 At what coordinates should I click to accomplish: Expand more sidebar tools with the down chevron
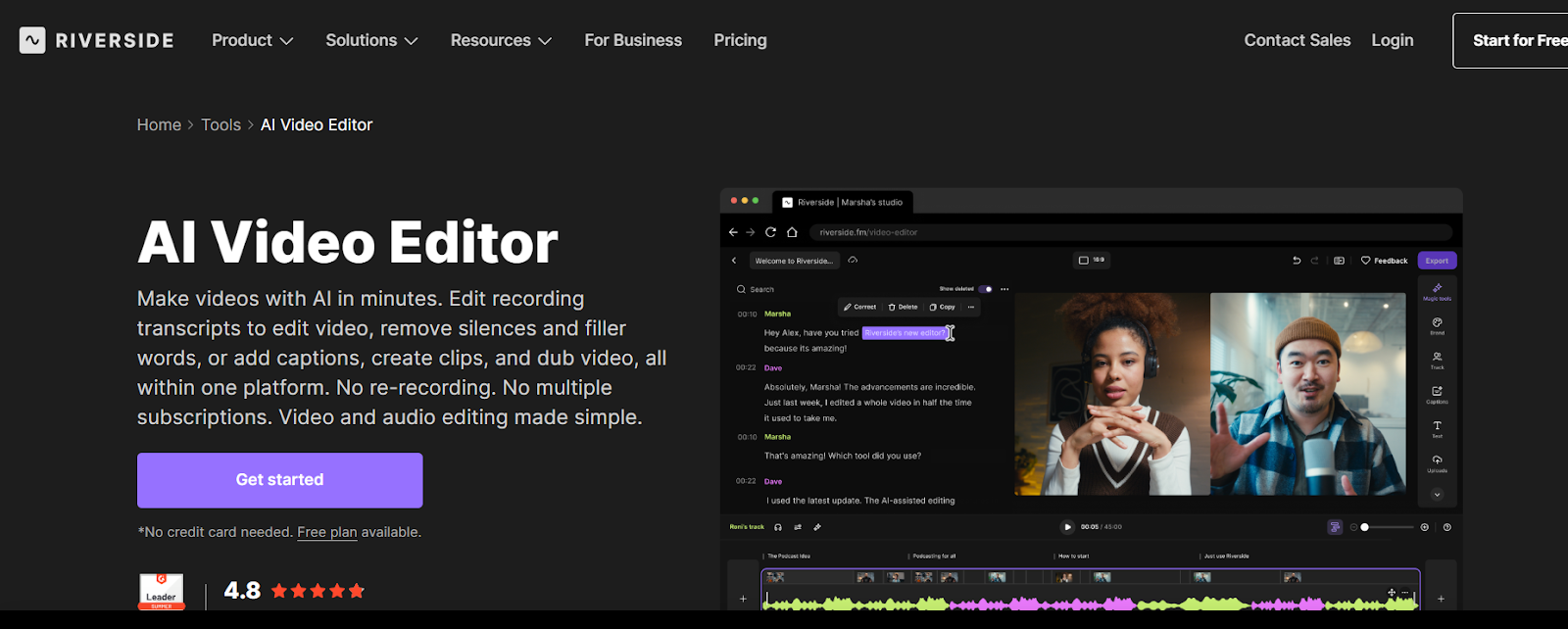pyautogui.click(x=1438, y=495)
